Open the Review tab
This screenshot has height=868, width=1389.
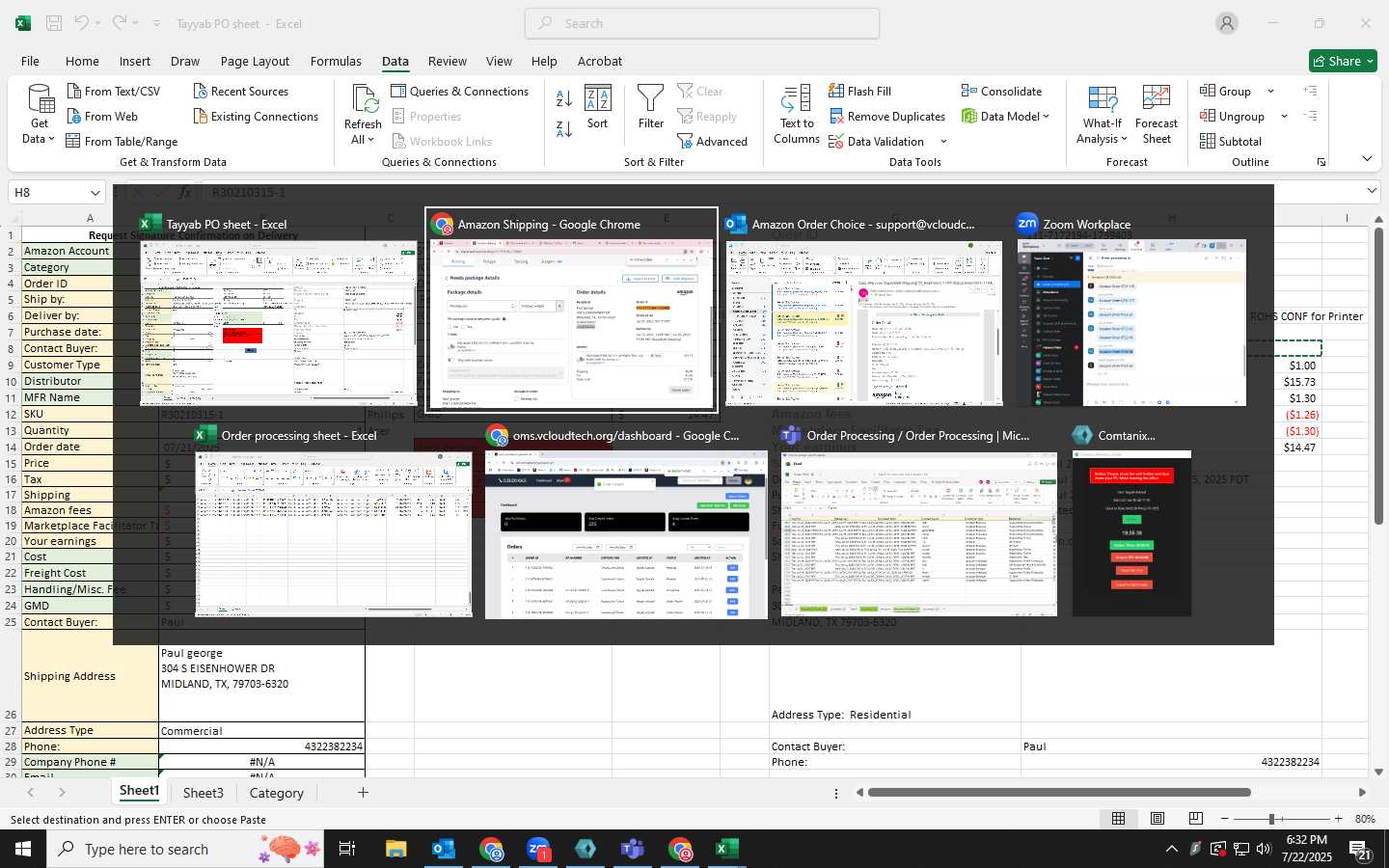coord(448,61)
